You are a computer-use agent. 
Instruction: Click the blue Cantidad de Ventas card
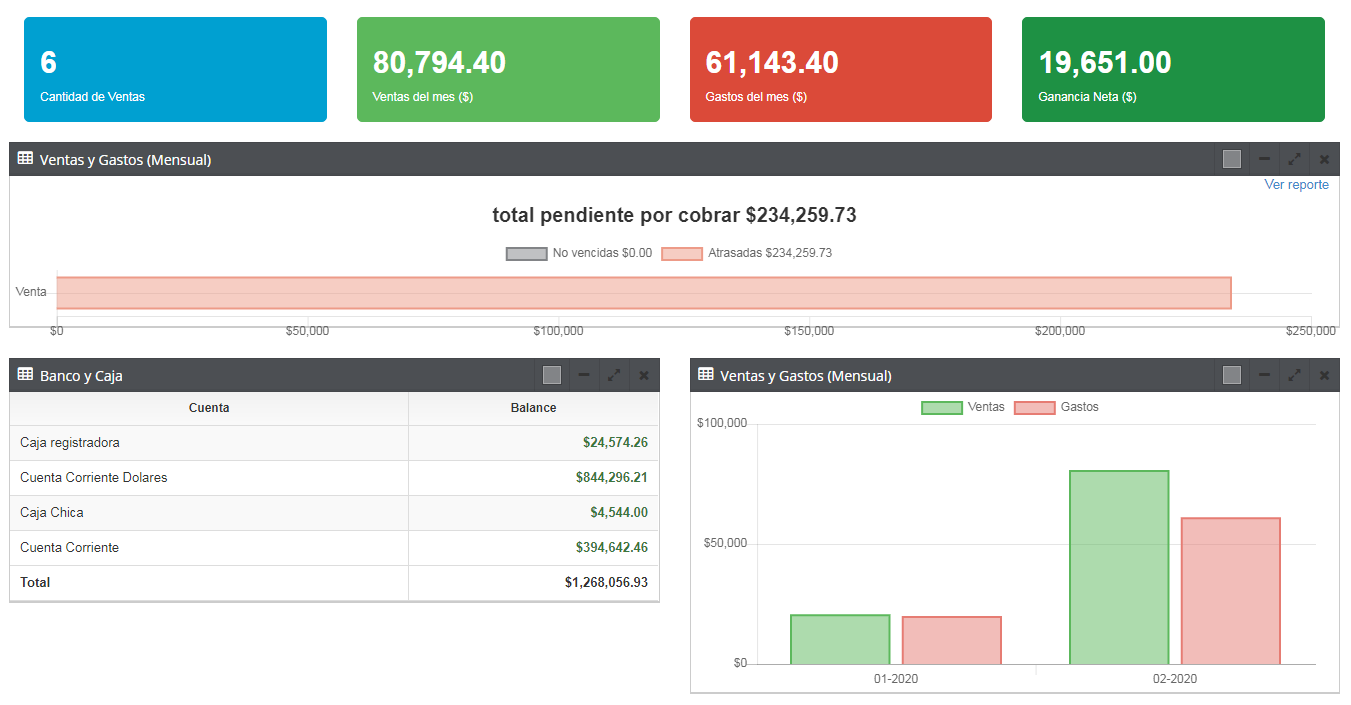pyautogui.click(x=175, y=68)
